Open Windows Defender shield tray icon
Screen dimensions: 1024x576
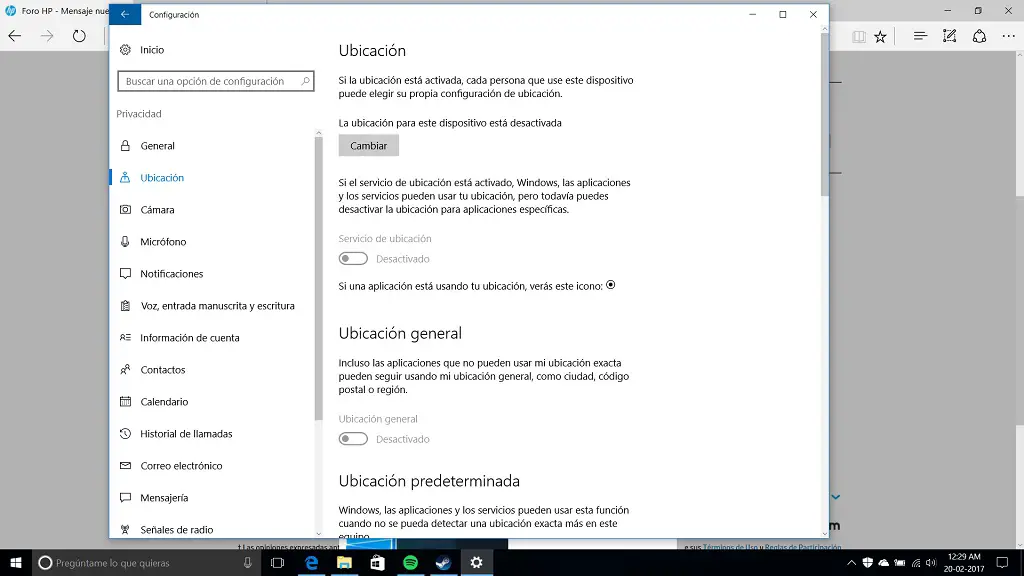point(867,562)
